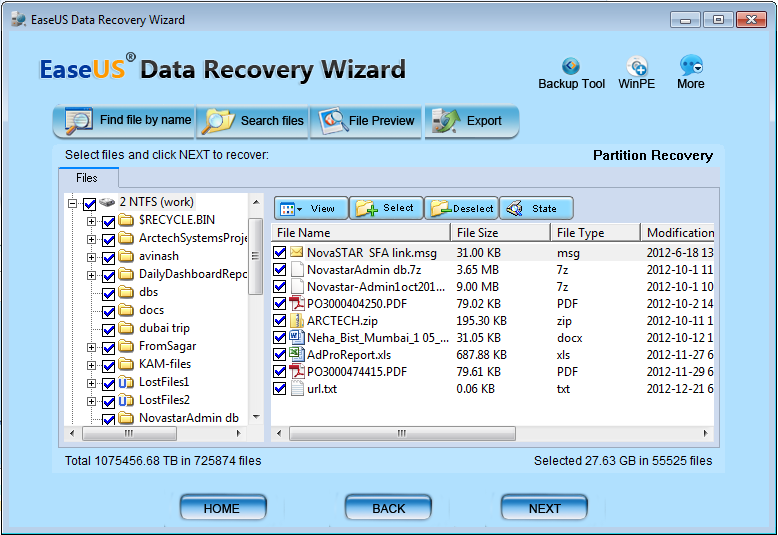This screenshot has width=778, height=535.
Task: Click the msg envelope icon for NovaSTAR SFA link
Action: pyautogui.click(x=297, y=252)
